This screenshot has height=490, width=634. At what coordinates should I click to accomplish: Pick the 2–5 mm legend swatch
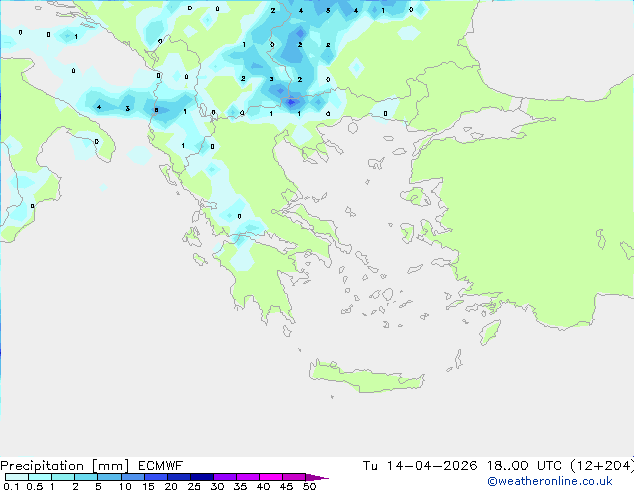click(x=86, y=477)
